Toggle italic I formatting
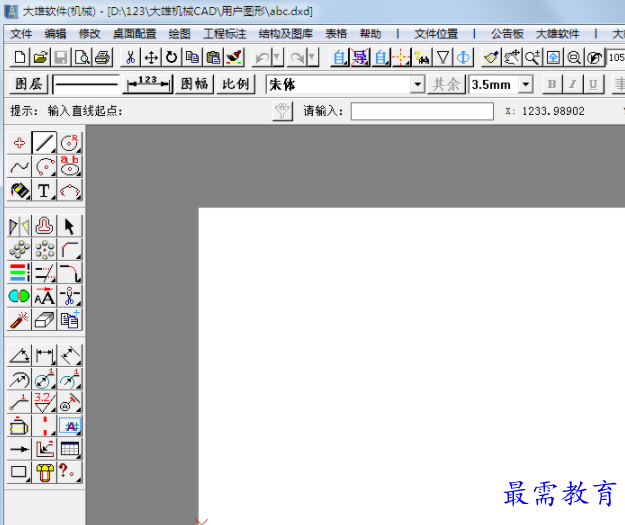625x525 pixels. [x=573, y=84]
